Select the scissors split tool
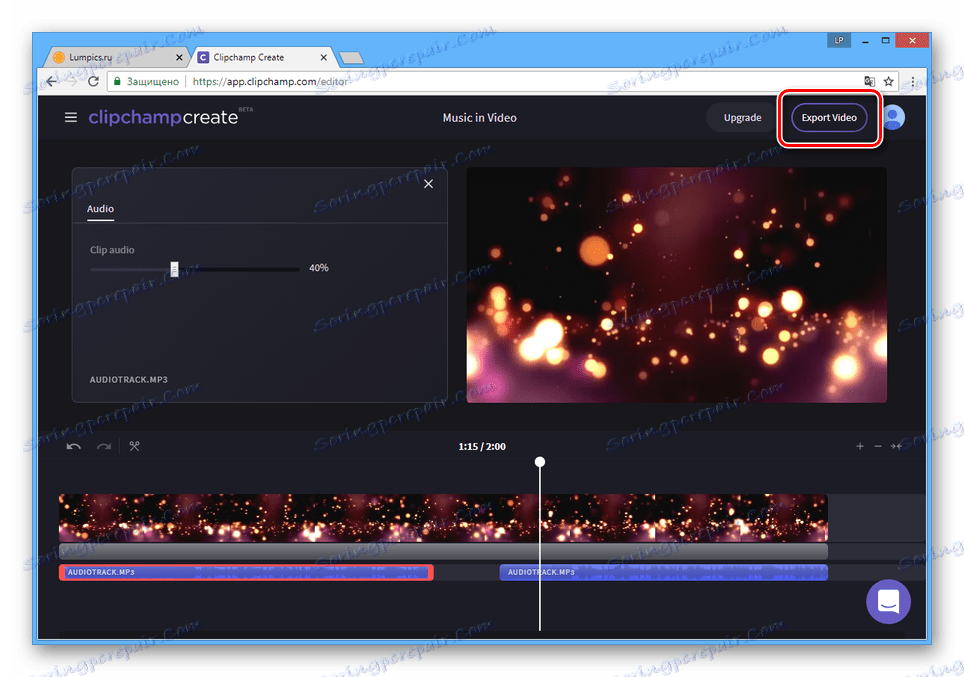 134,446
